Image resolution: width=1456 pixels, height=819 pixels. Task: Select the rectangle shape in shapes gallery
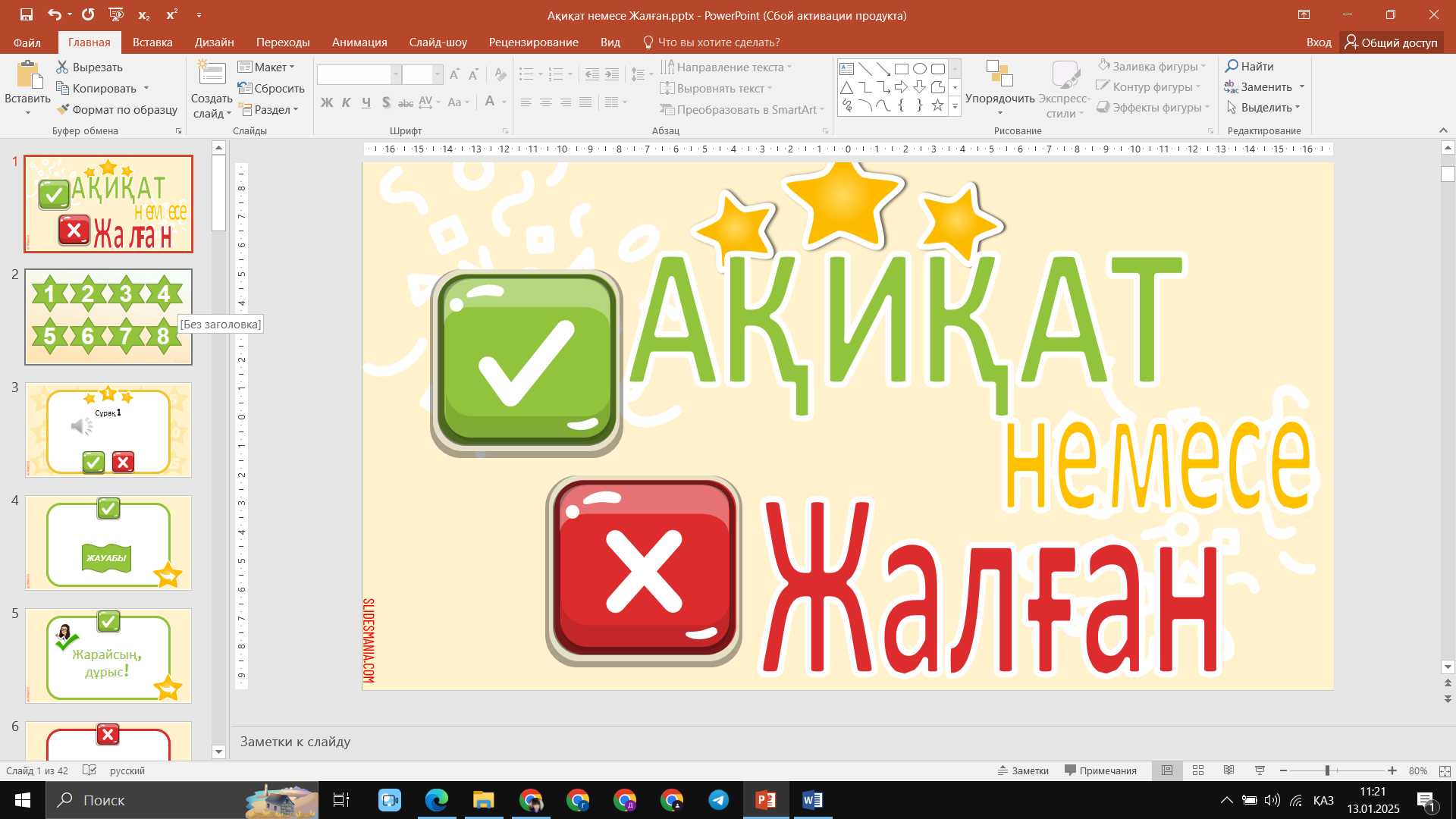(901, 68)
